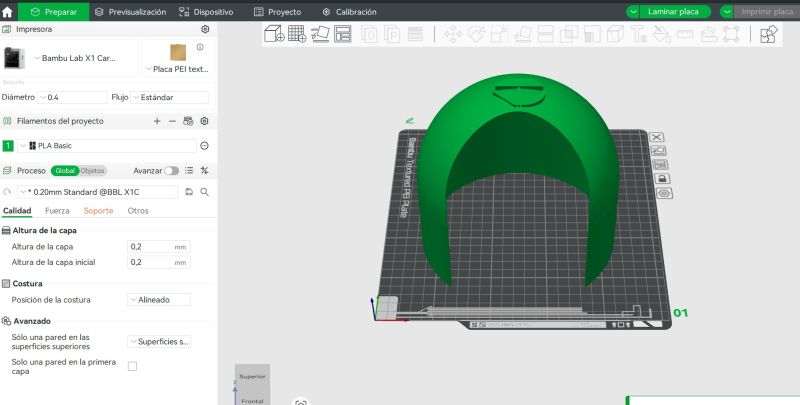
Task: Click the plate arrange icon beside build plate
Action: (660, 165)
